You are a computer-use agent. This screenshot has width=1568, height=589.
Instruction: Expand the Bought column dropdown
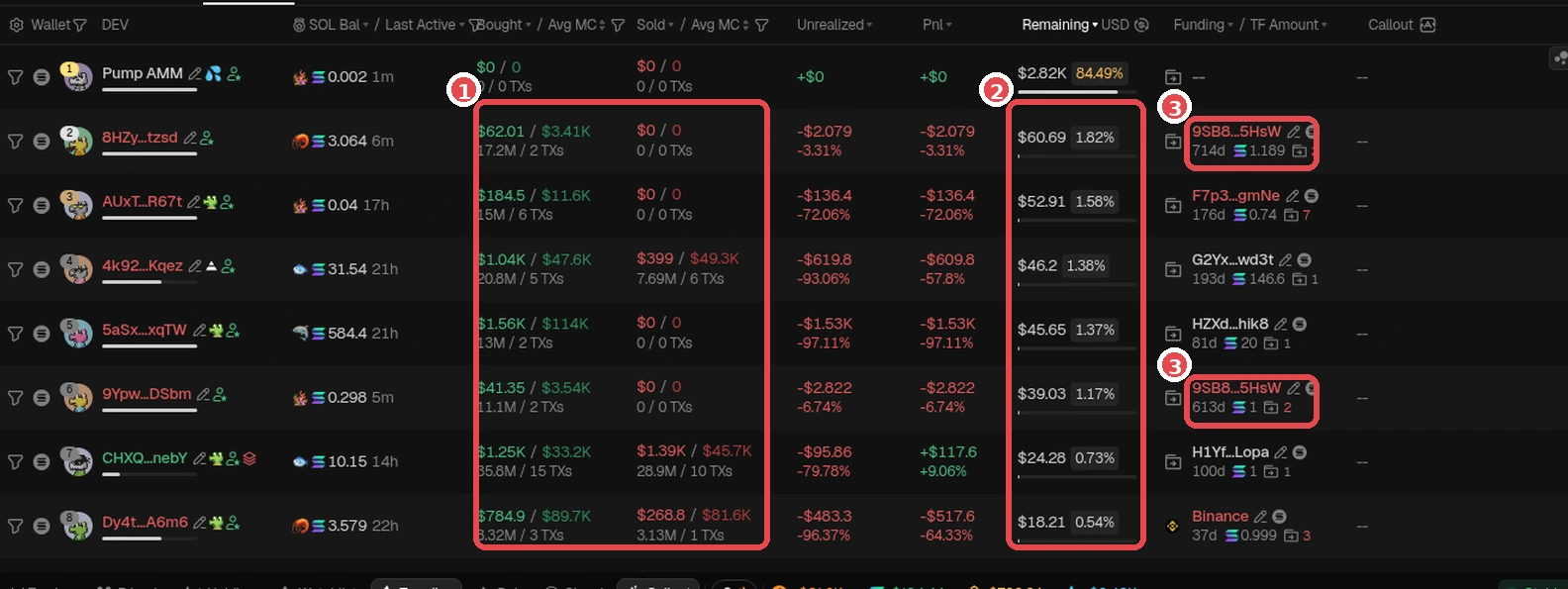click(x=528, y=25)
